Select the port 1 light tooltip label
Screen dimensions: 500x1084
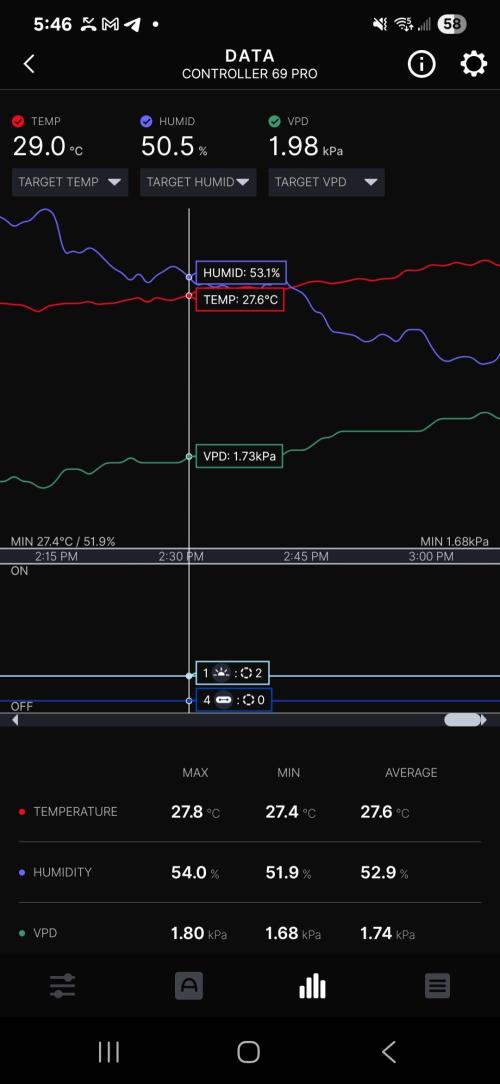point(232,673)
